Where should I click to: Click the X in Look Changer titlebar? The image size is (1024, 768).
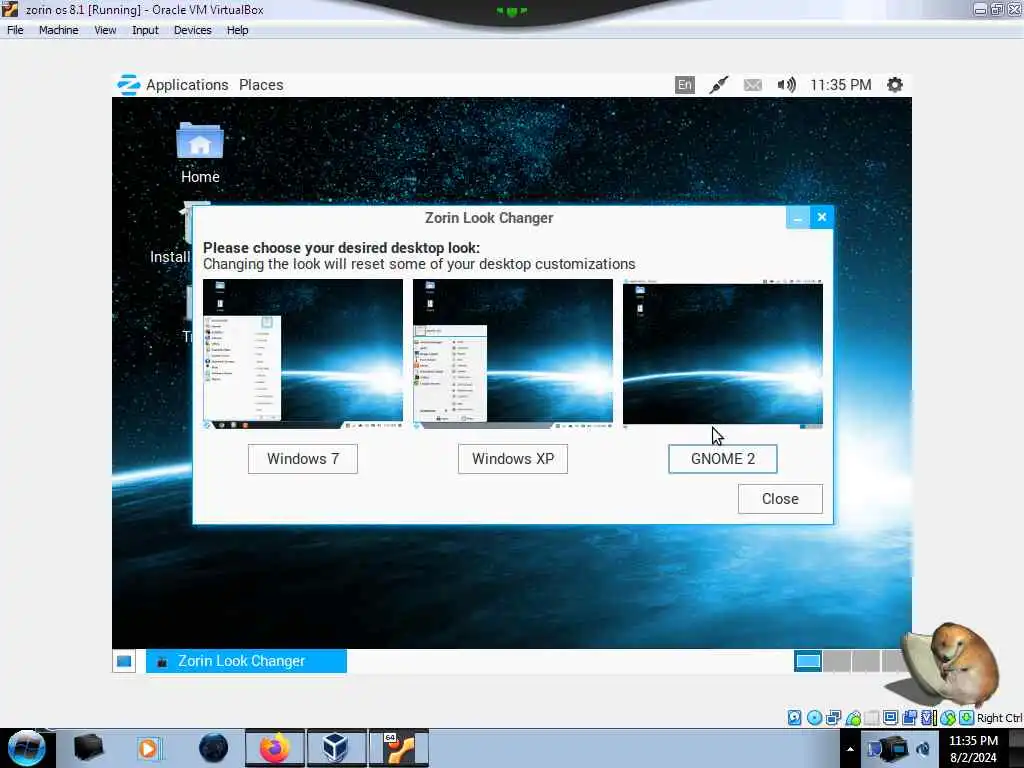point(822,217)
